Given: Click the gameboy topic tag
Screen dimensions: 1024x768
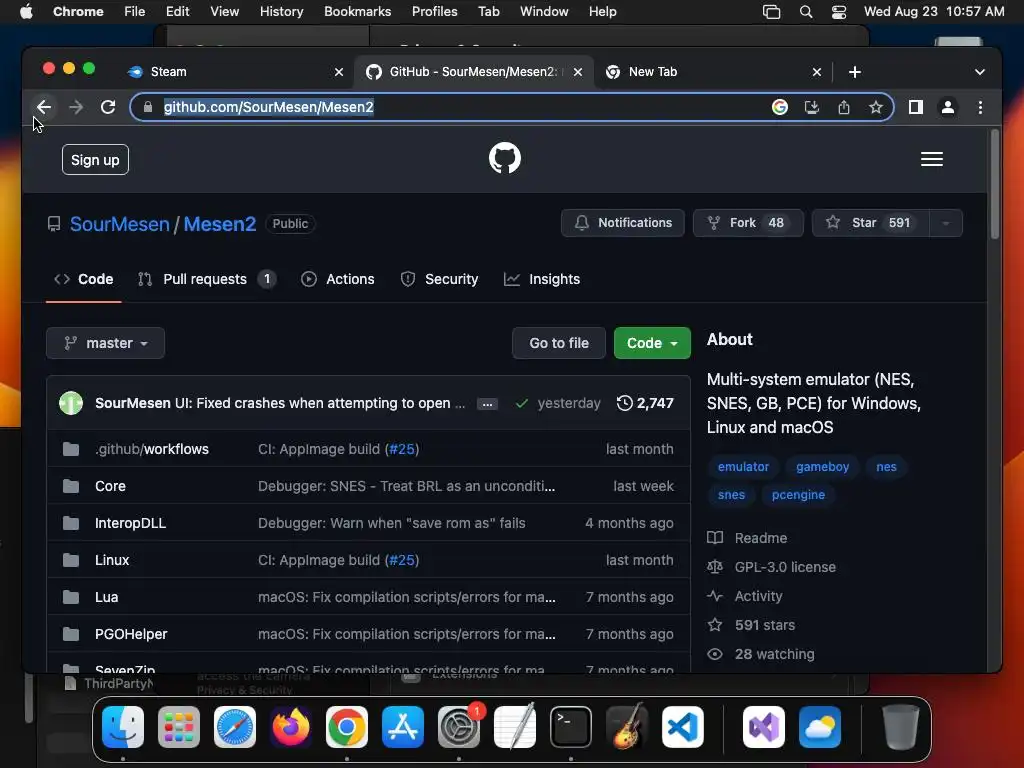Looking at the screenshot, I should (x=822, y=467).
